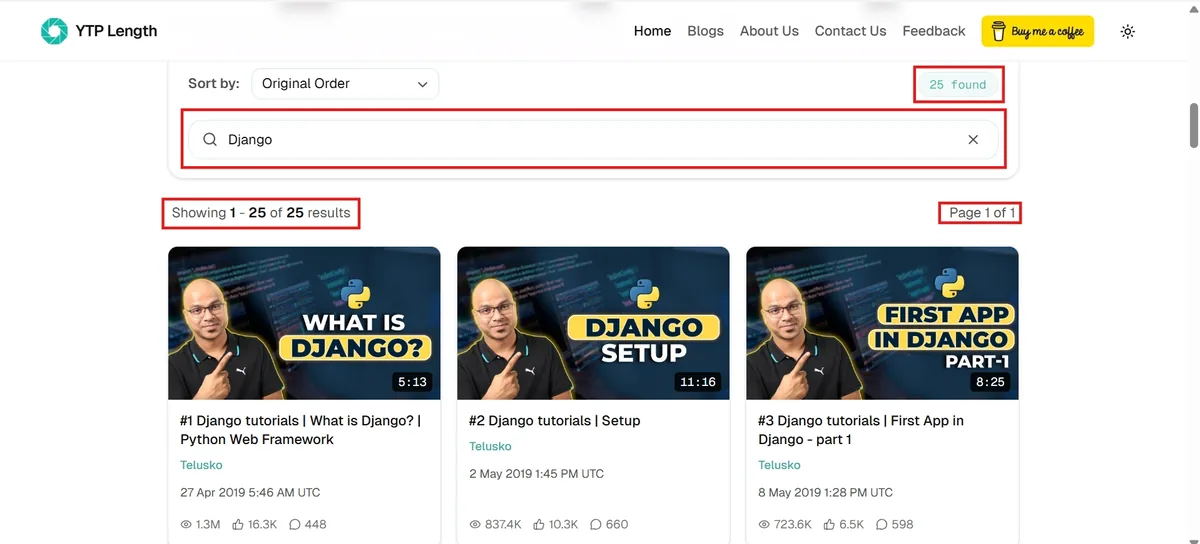This screenshot has height=544, width=1200.
Task: Open video #2 Django tutorials Setup title
Action: click(554, 421)
